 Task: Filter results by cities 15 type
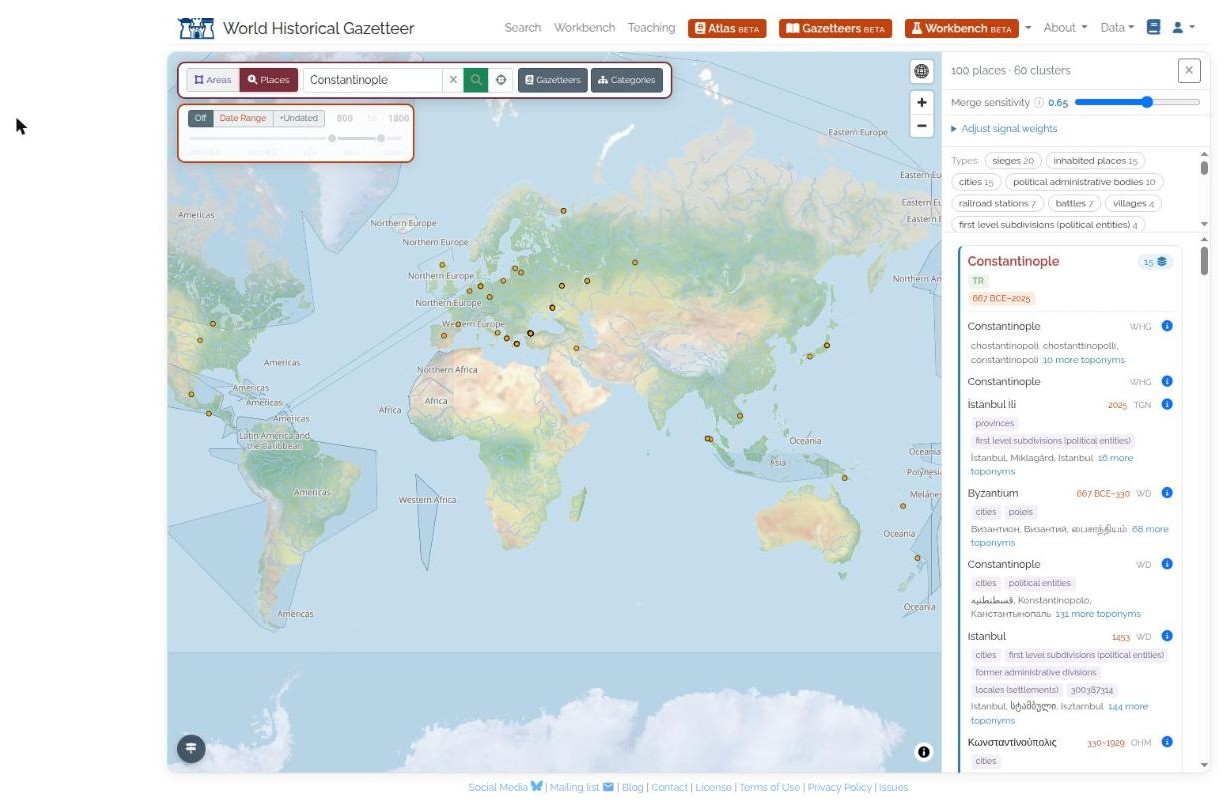click(976, 182)
